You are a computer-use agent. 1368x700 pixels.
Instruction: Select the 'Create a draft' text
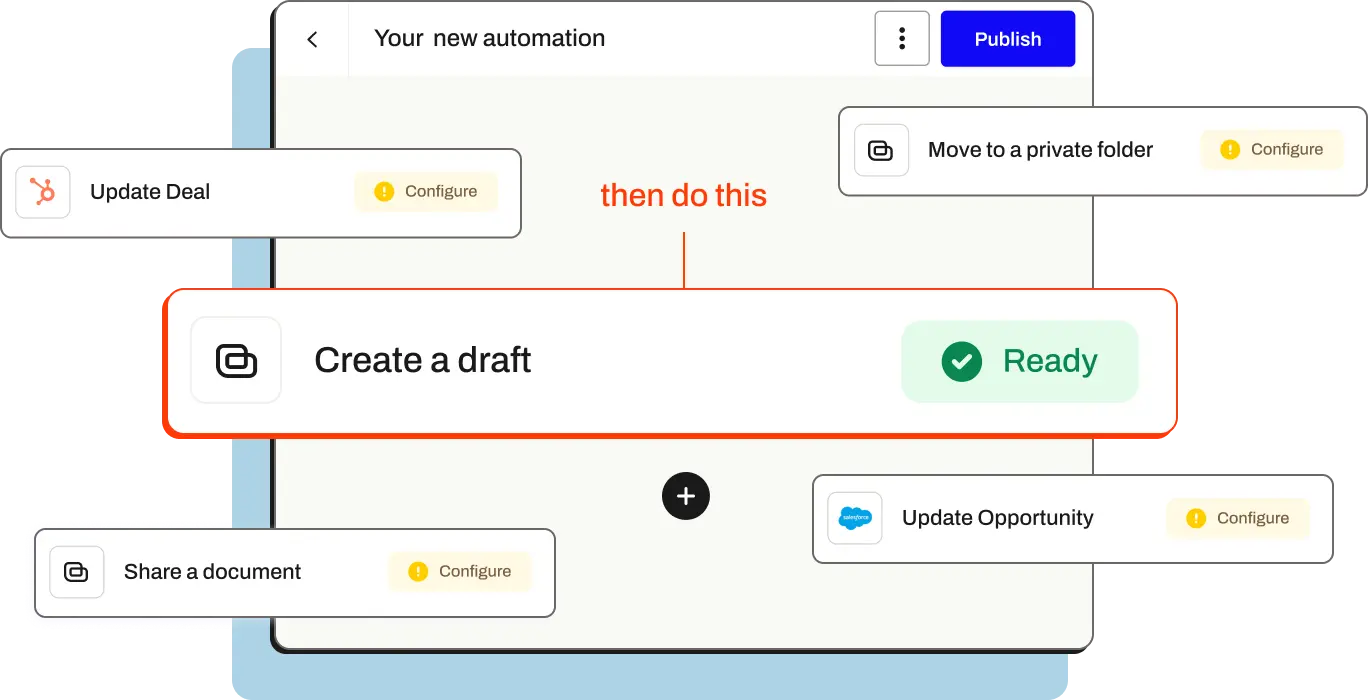(x=423, y=360)
